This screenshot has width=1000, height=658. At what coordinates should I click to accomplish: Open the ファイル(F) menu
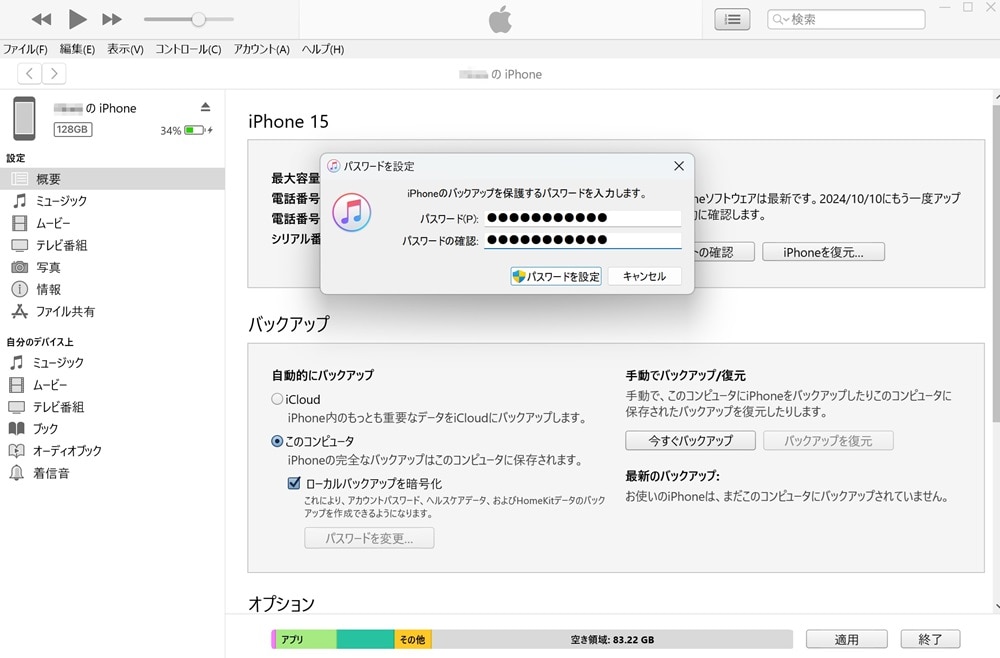coord(25,49)
